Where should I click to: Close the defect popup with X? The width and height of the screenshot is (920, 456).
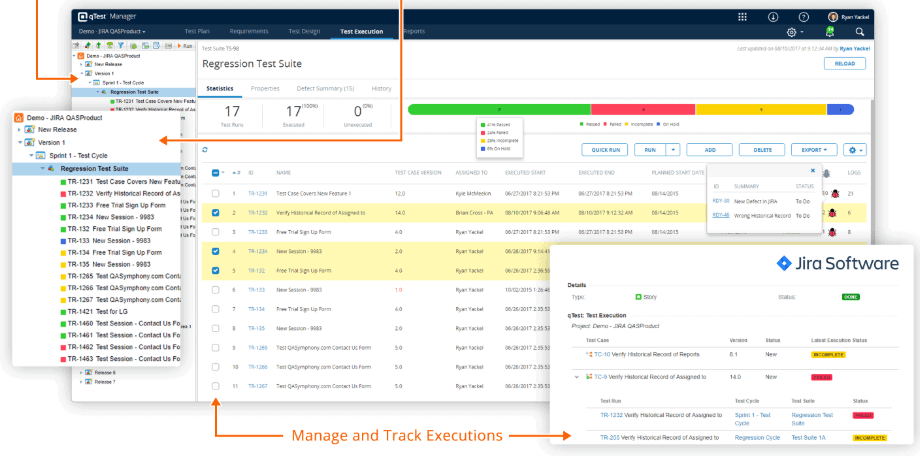coord(813,171)
